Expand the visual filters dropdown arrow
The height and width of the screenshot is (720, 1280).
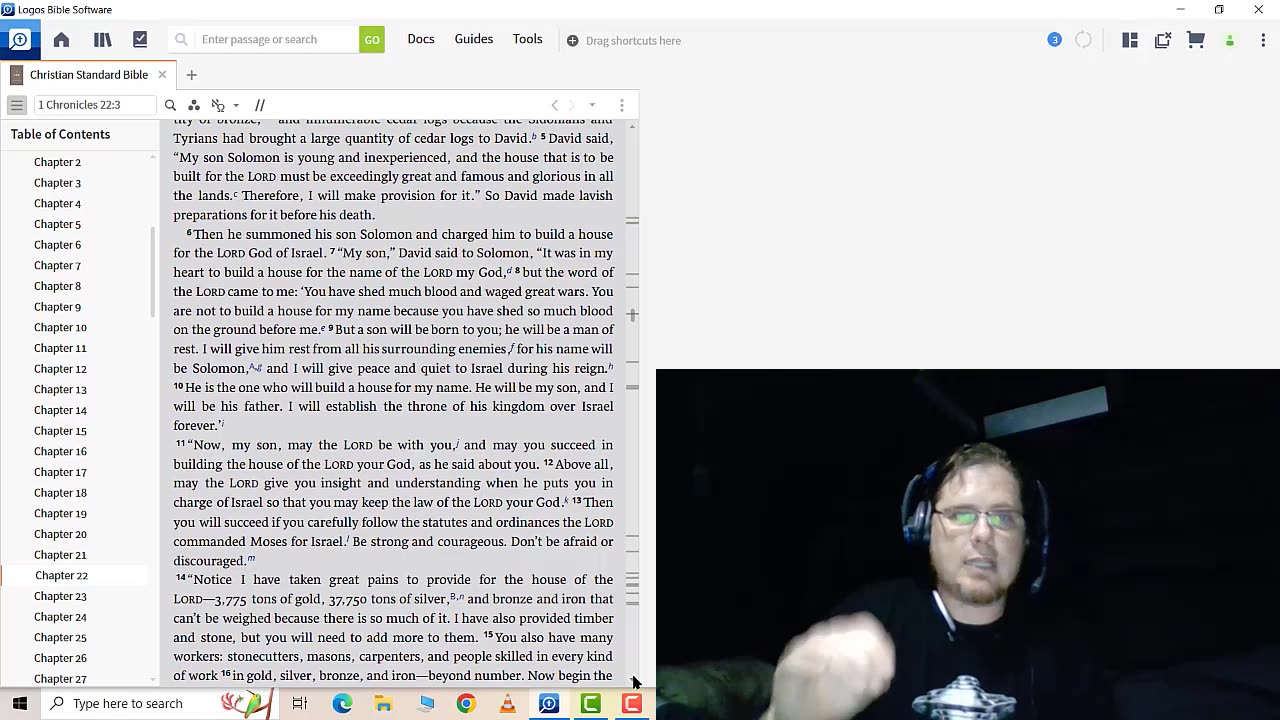pos(236,105)
